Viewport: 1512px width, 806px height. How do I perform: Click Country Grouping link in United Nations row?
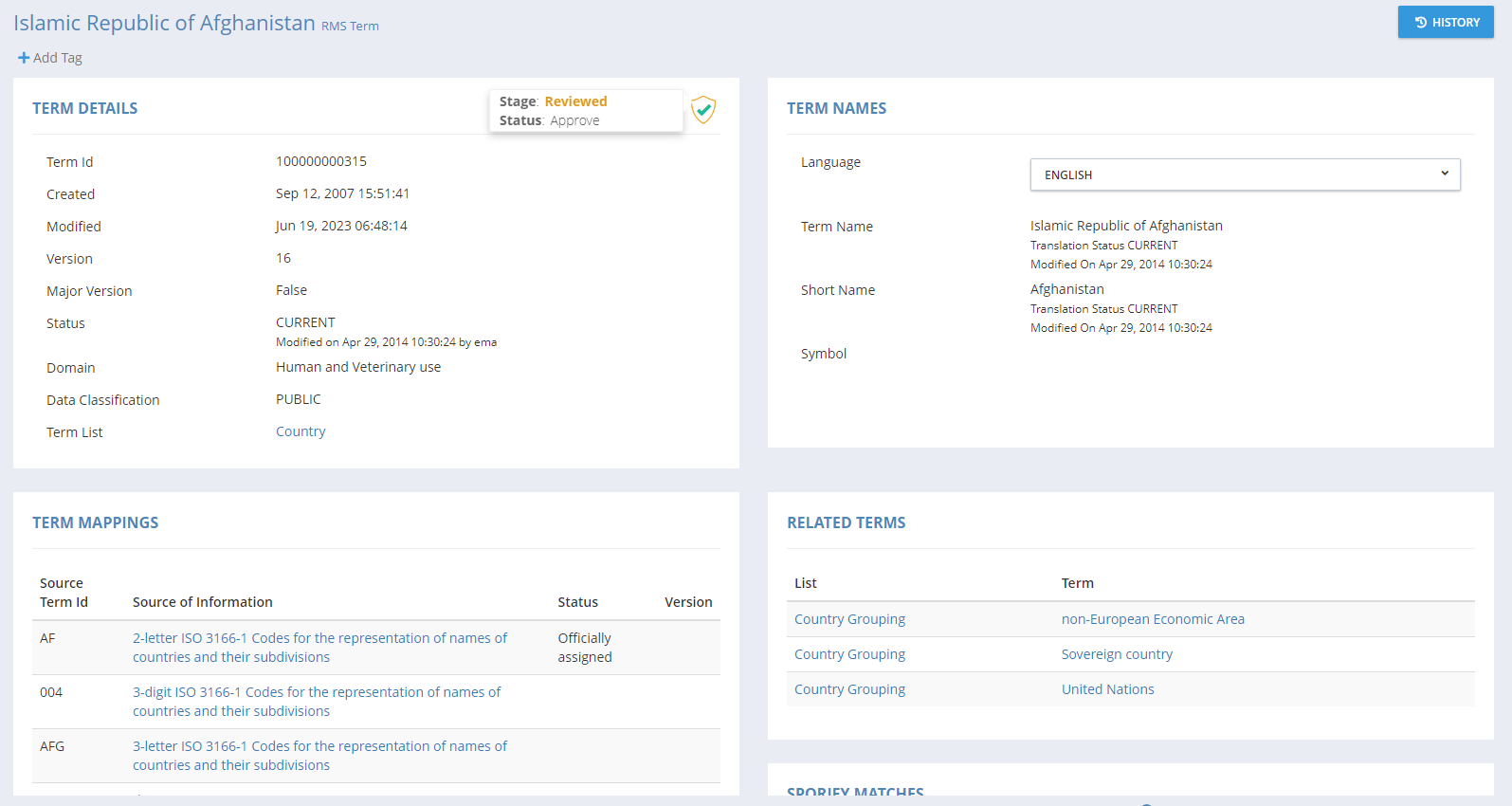tap(849, 689)
